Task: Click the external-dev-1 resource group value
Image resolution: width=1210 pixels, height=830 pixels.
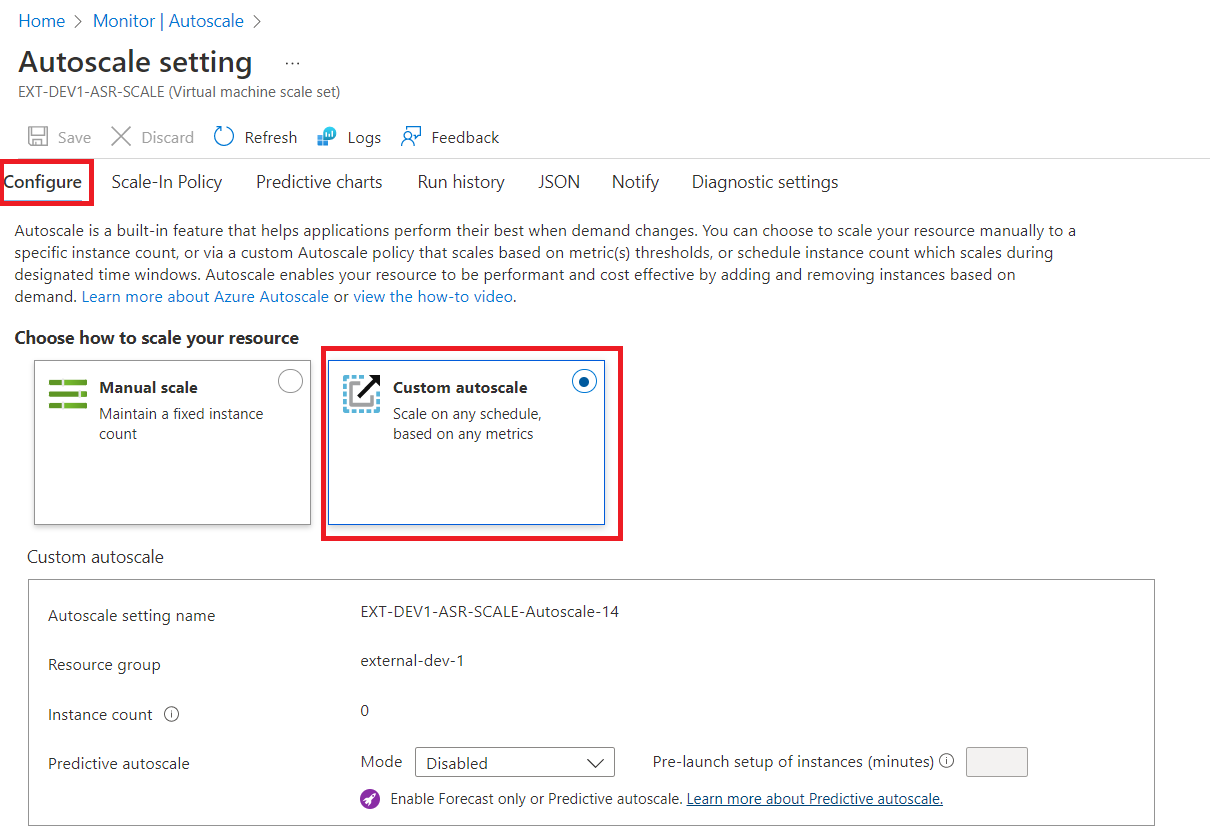Action: tap(412, 661)
